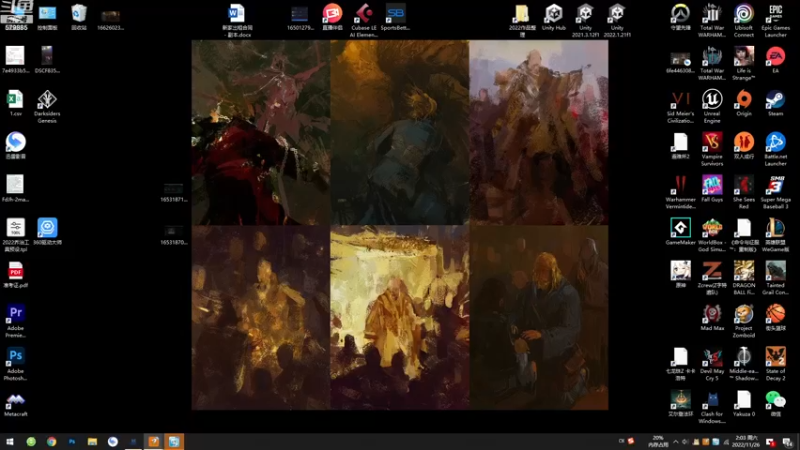Launch Vampire Survivors game icon

[x=712, y=149]
